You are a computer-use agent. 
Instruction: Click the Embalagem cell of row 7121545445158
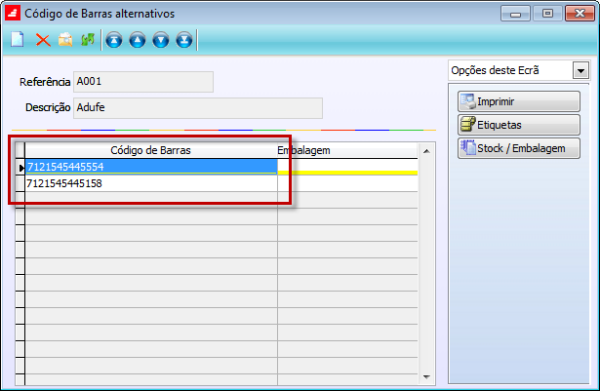click(x=347, y=184)
